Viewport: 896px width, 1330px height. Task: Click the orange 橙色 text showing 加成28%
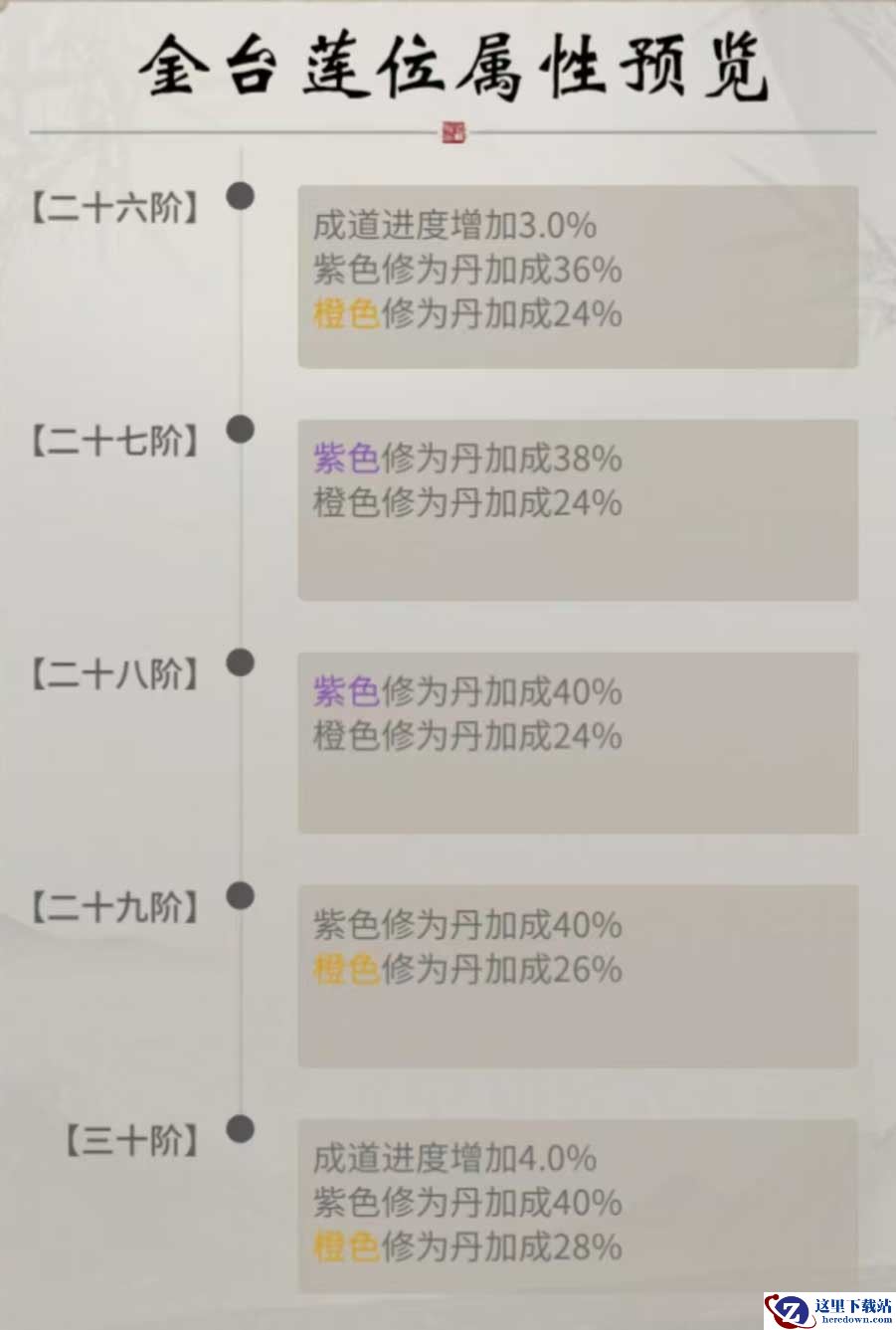346,1246
